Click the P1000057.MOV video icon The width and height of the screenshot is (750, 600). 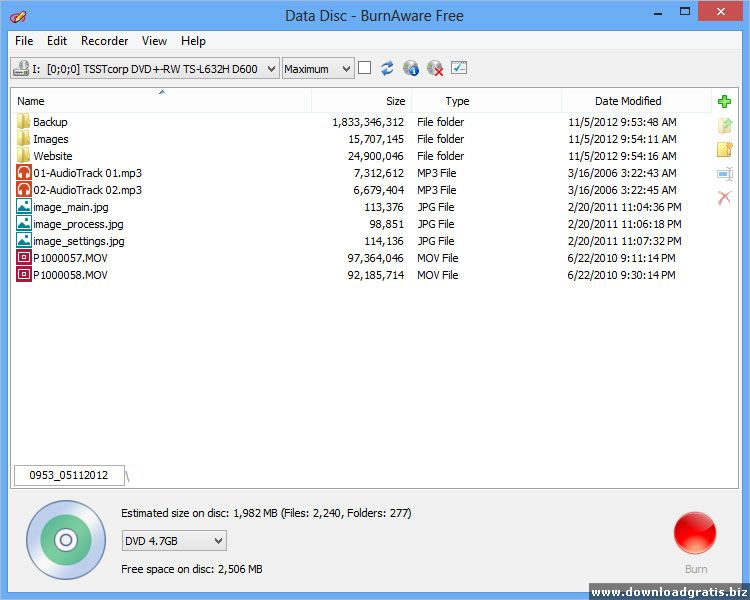[23, 257]
